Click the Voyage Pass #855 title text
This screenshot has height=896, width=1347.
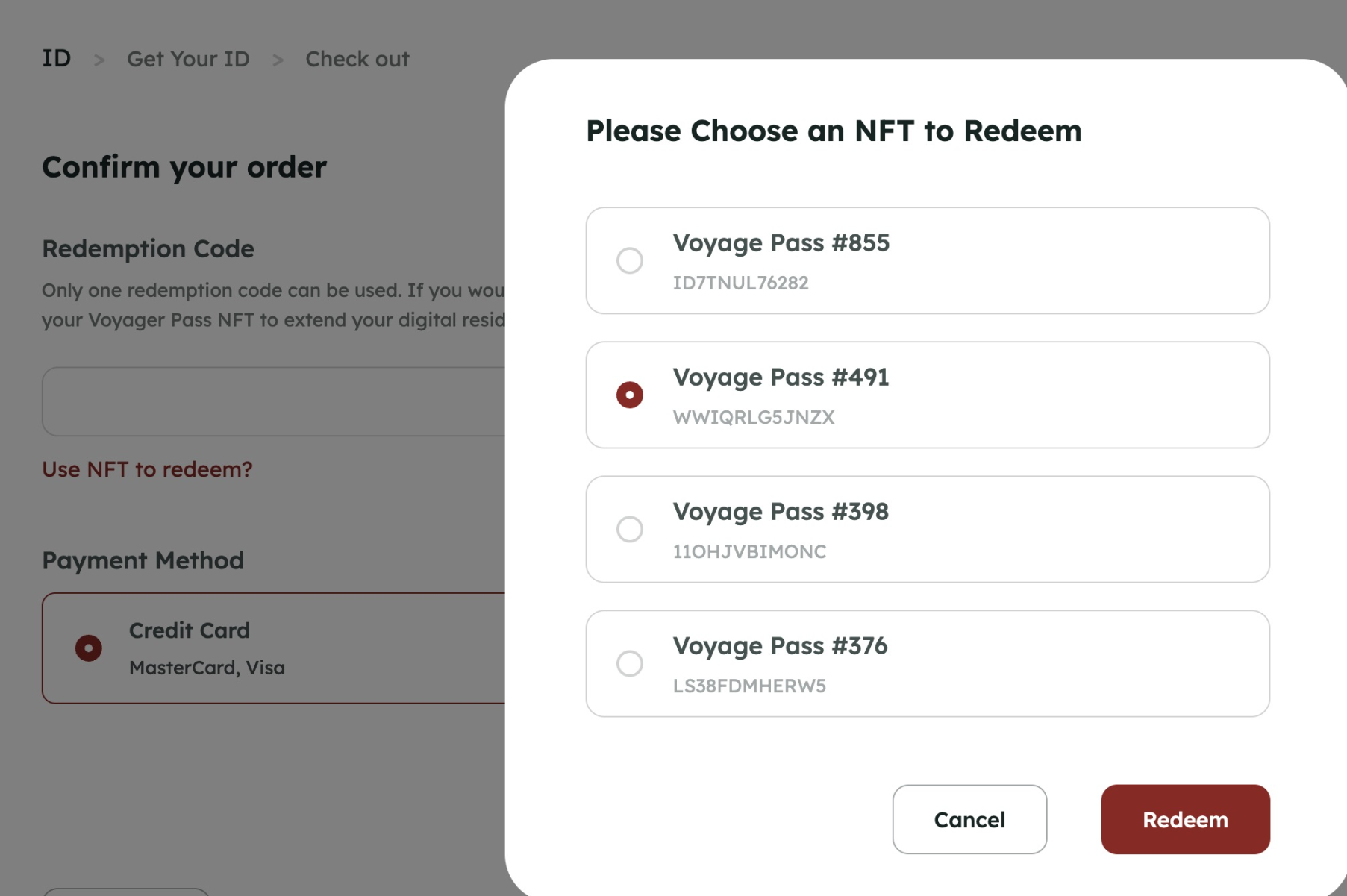(781, 243)
